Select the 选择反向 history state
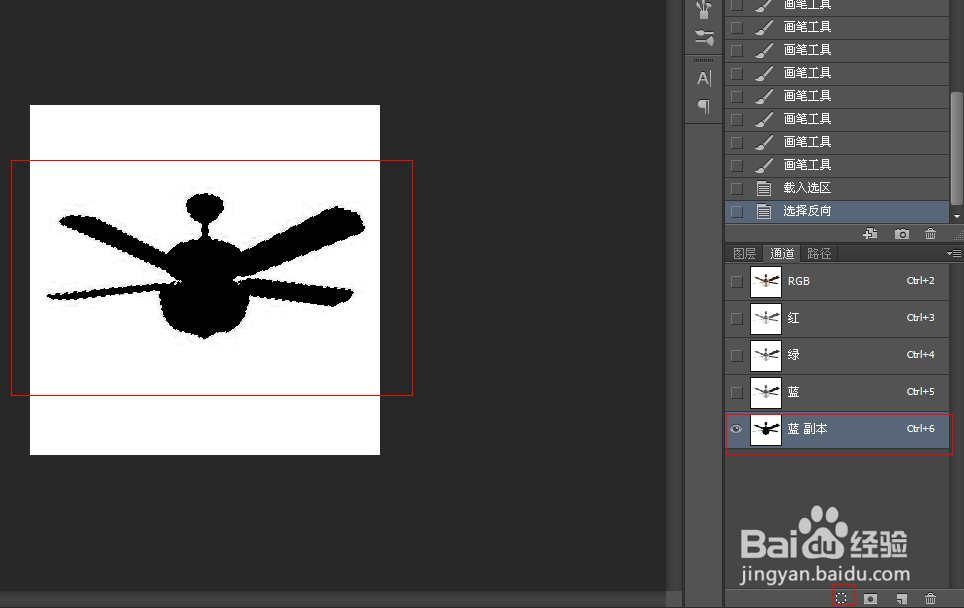The width and height of the screenshot is (964, 608). [x=837, y=211]
